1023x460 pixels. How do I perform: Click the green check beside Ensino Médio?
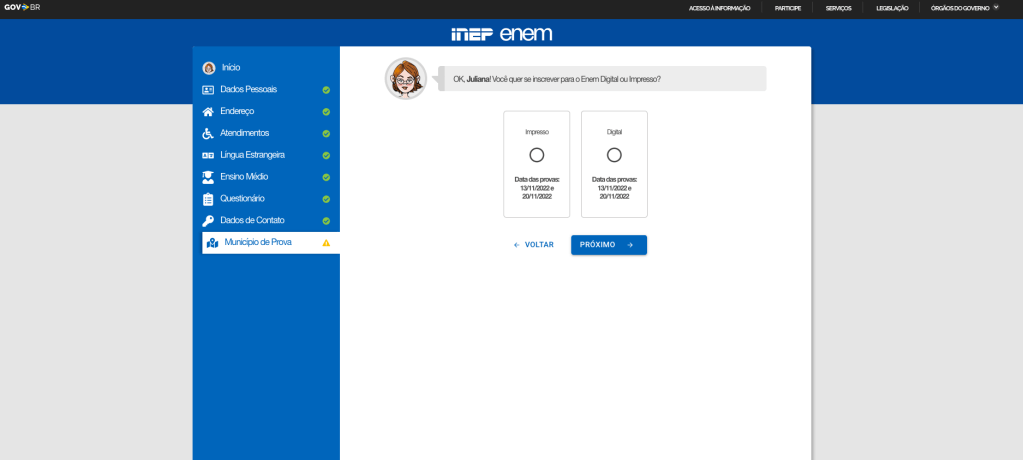click(x=326, y=177)
